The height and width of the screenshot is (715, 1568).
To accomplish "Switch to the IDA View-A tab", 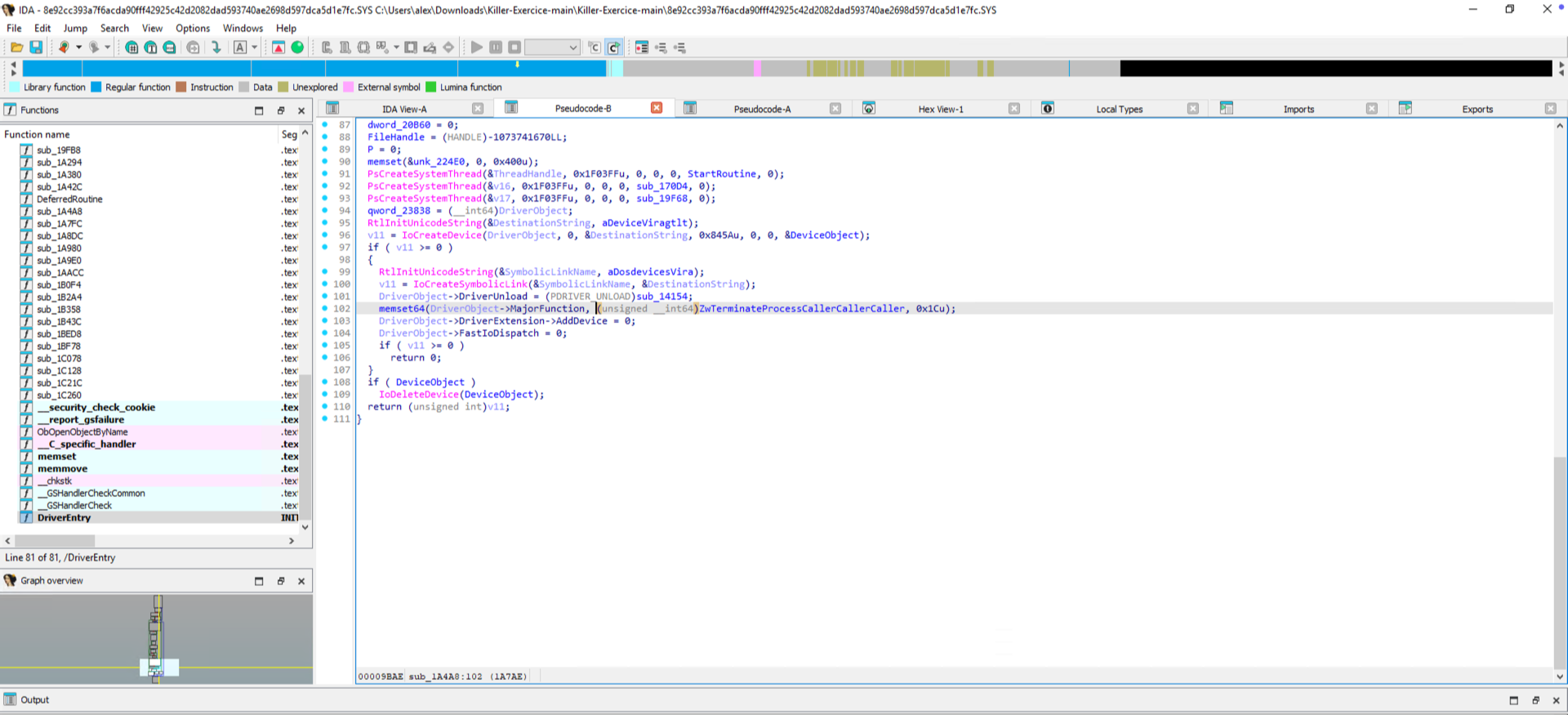I will pos(404,109).
